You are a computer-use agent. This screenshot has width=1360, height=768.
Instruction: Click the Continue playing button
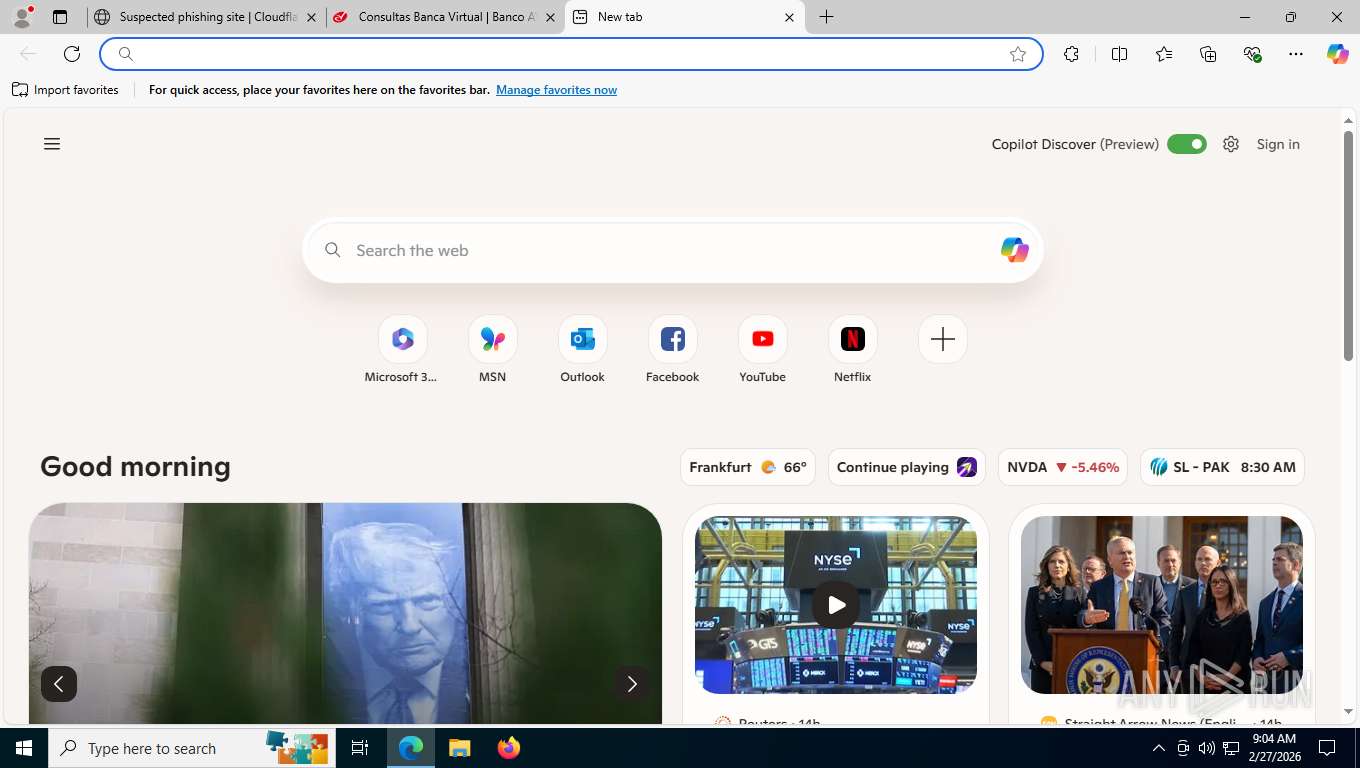click(x=907, y=467)
